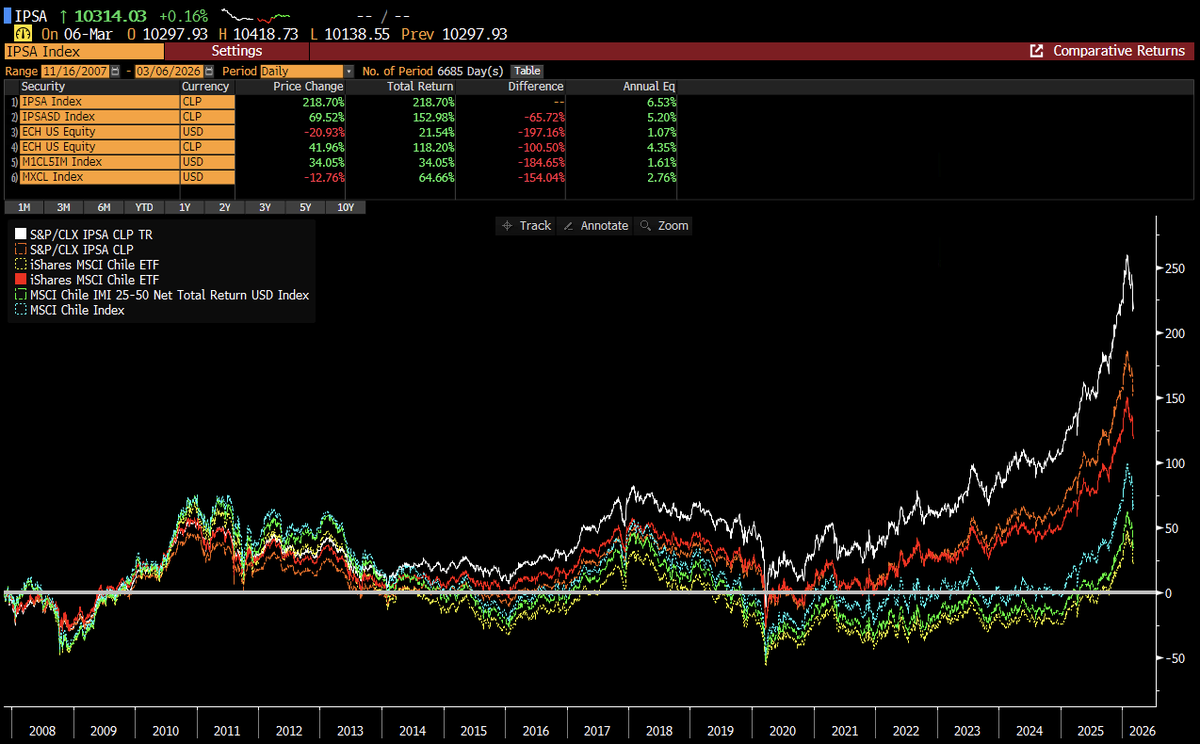Select the 6M range tab
Viewport: 1200px width, 744px height.
[x=103, y=208]
